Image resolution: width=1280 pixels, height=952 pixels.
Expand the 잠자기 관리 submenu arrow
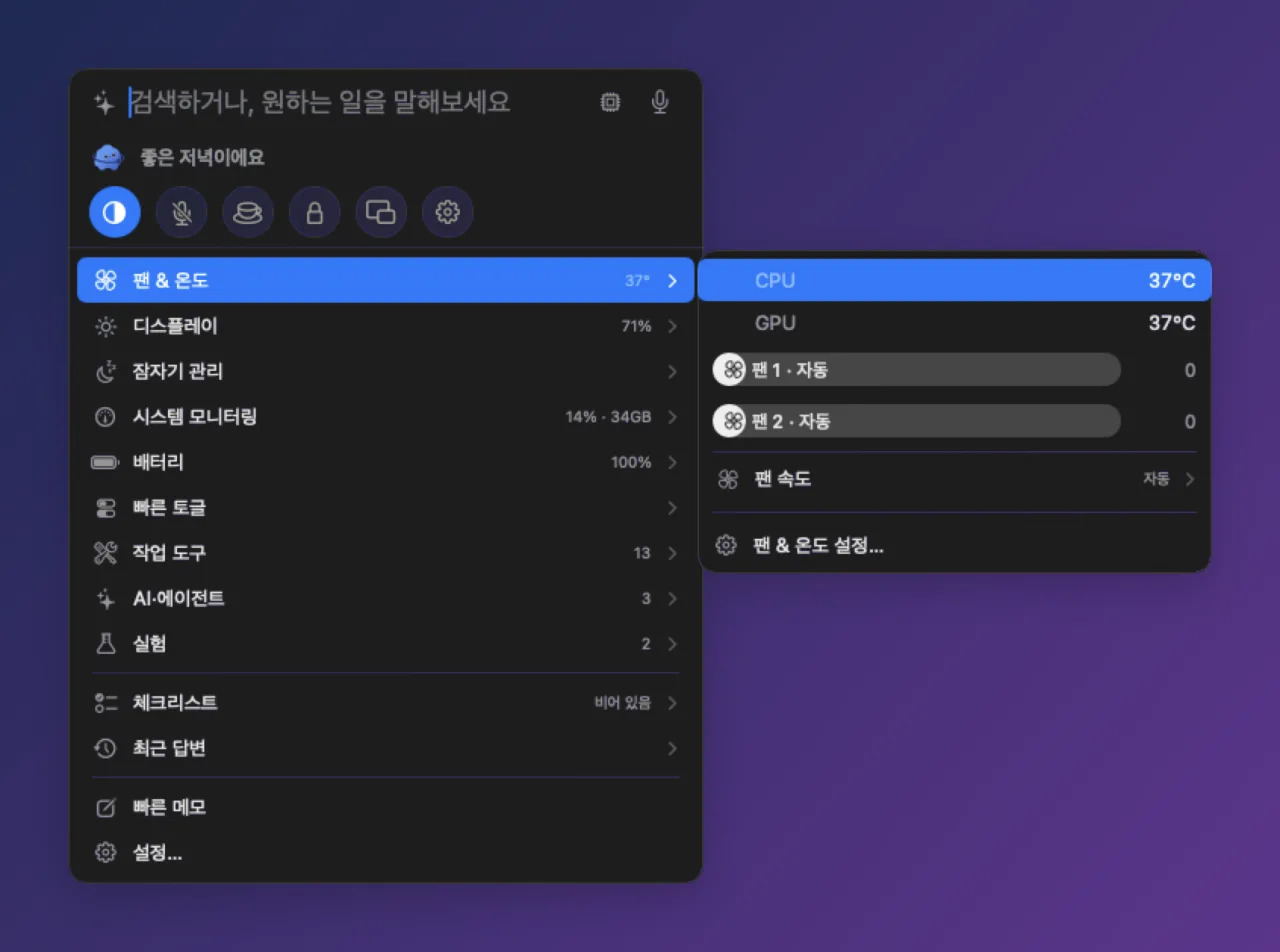point(673,372)
